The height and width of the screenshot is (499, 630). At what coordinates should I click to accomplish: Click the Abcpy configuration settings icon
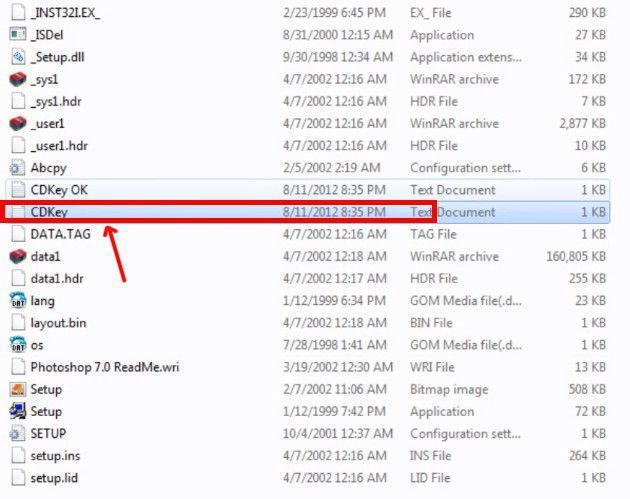click(x=17, y=168)
